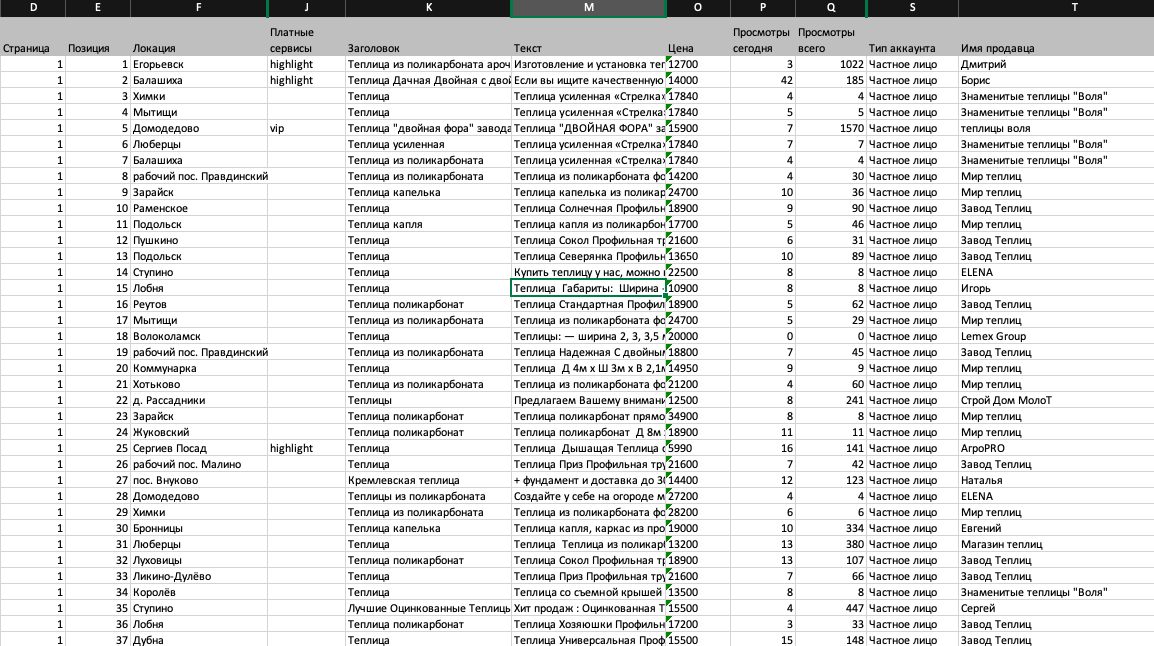Select the price cell 5990
The image size is (1154, 646).
(698, 448)
